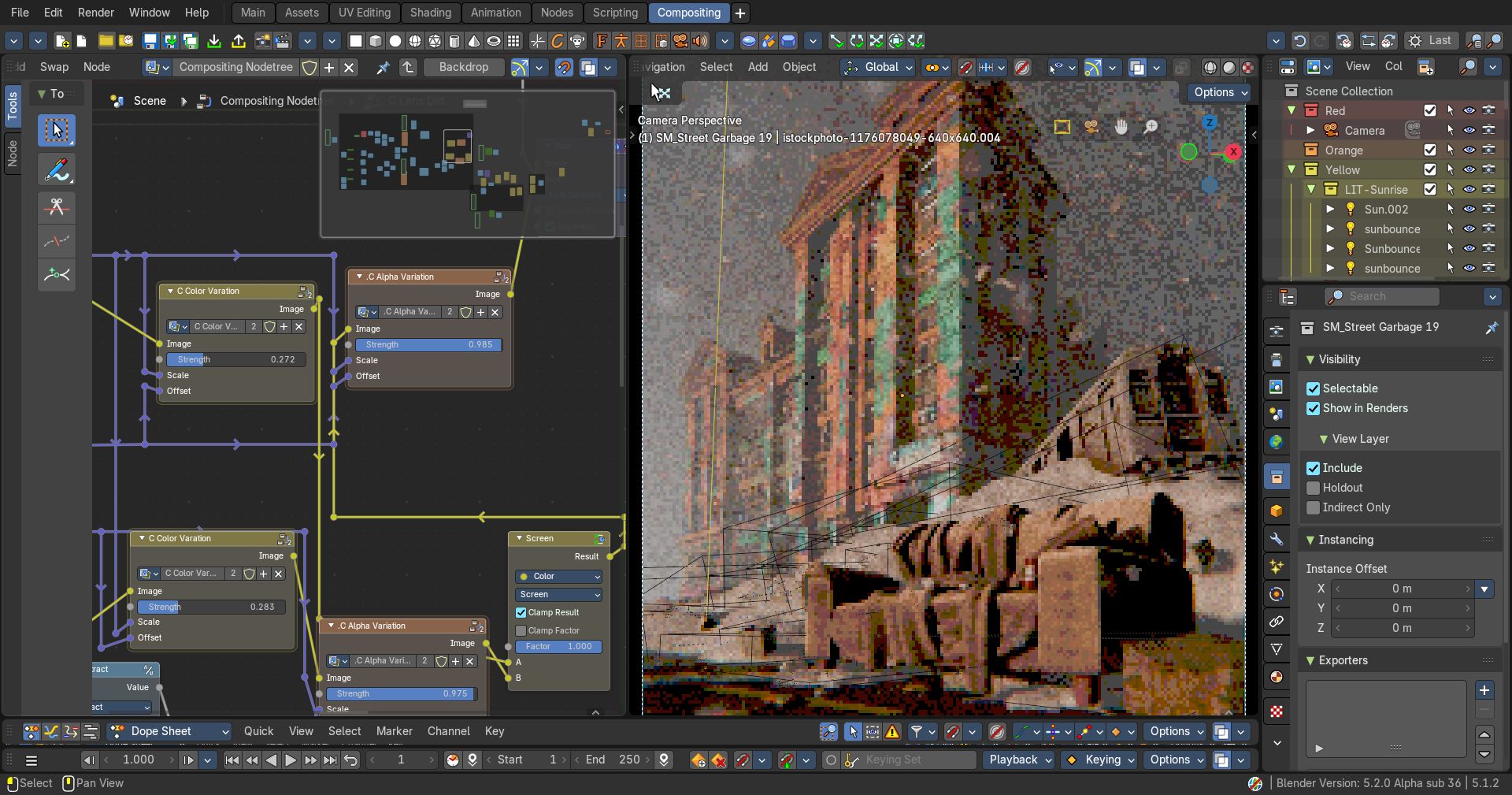Click the Physics properties tab icon

pyautogui.click(x=1277, y=594)
